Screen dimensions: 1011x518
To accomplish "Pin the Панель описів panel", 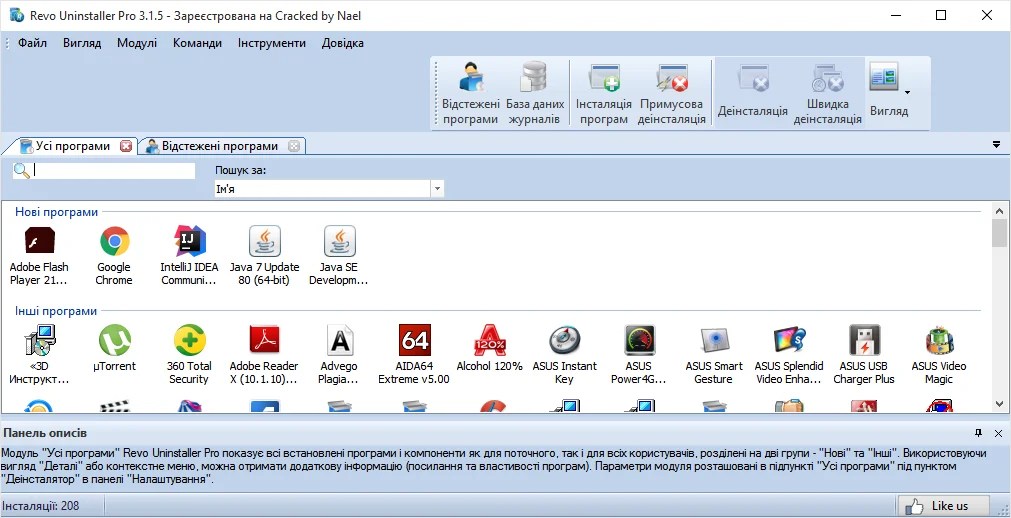I will tap(979, 433).
